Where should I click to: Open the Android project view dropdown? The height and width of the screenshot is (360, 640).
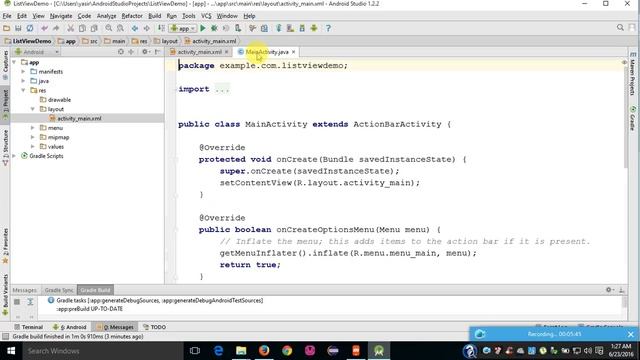pyautogui.click(x=37, y=52)
